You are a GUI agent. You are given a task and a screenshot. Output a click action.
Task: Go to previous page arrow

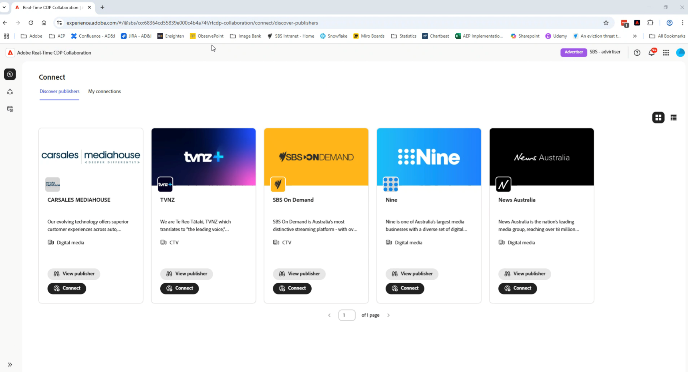pos(329,315)
